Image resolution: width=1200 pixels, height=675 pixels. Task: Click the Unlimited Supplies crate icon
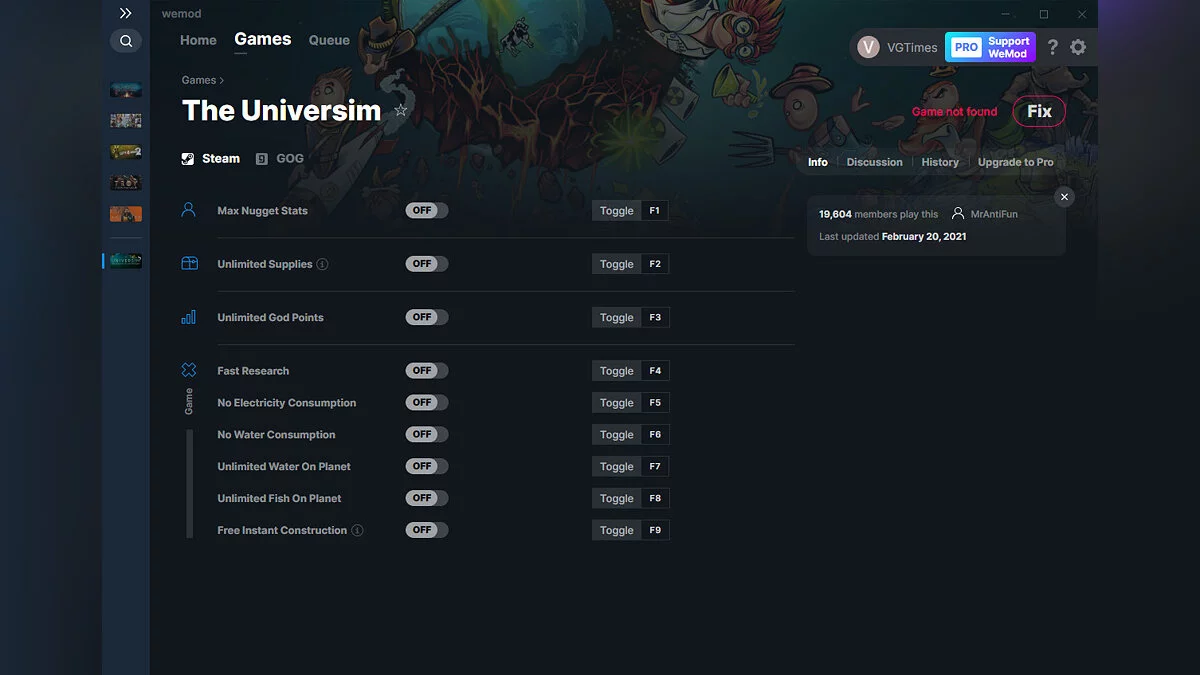(188, 262)
